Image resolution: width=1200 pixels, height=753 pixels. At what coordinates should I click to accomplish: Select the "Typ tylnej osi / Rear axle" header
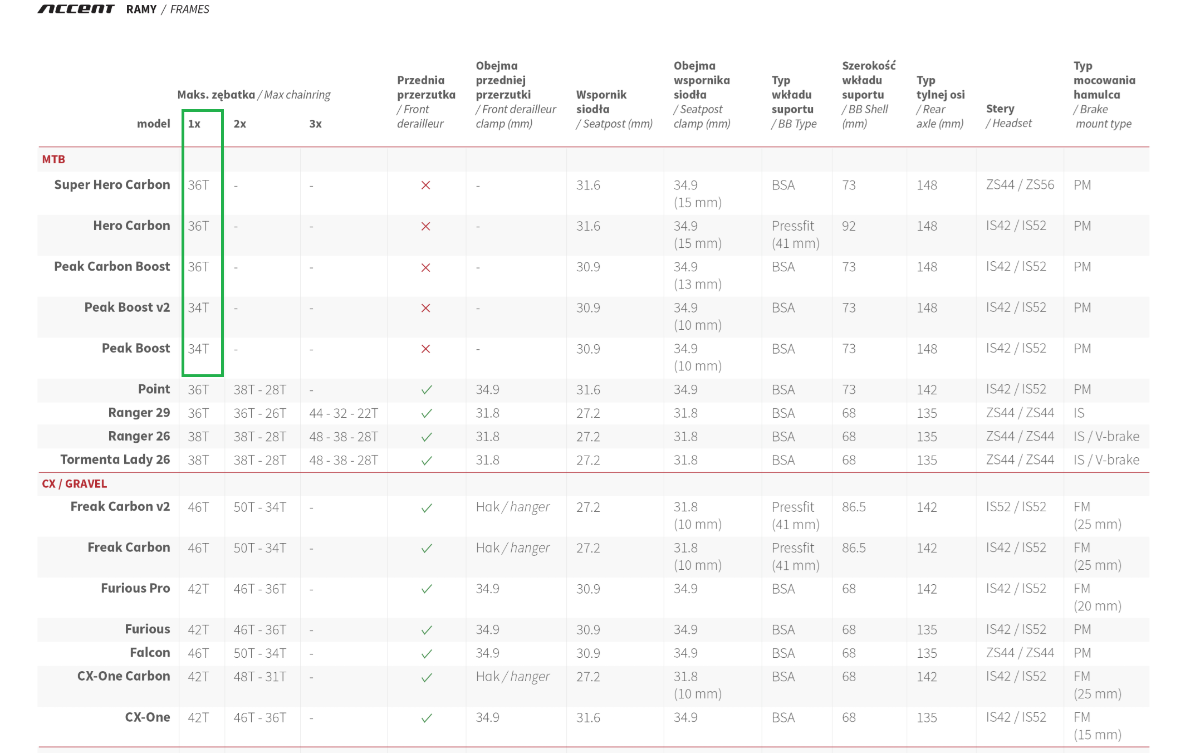pos(941,102)
